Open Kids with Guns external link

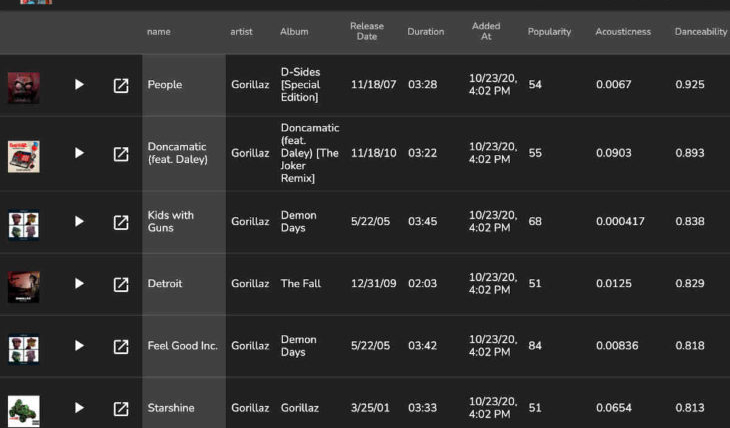tap(121, 222)
